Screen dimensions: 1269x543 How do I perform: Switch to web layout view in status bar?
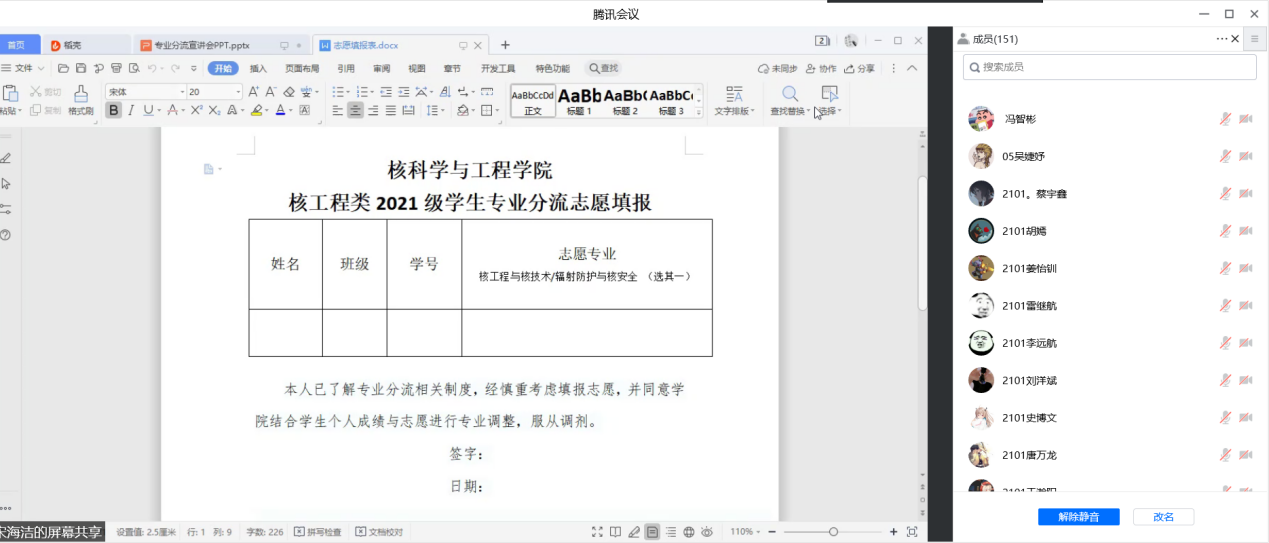[x=689, y=532]
